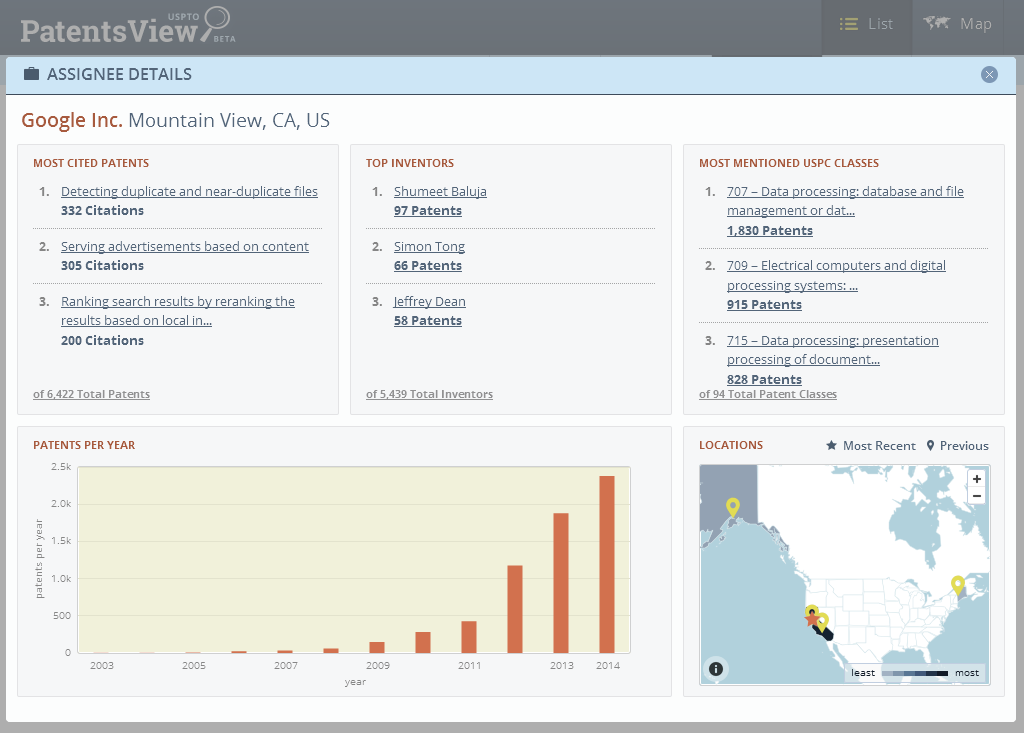
Task: Click the Google Inc. assignee name
Action: click(72, 120)
